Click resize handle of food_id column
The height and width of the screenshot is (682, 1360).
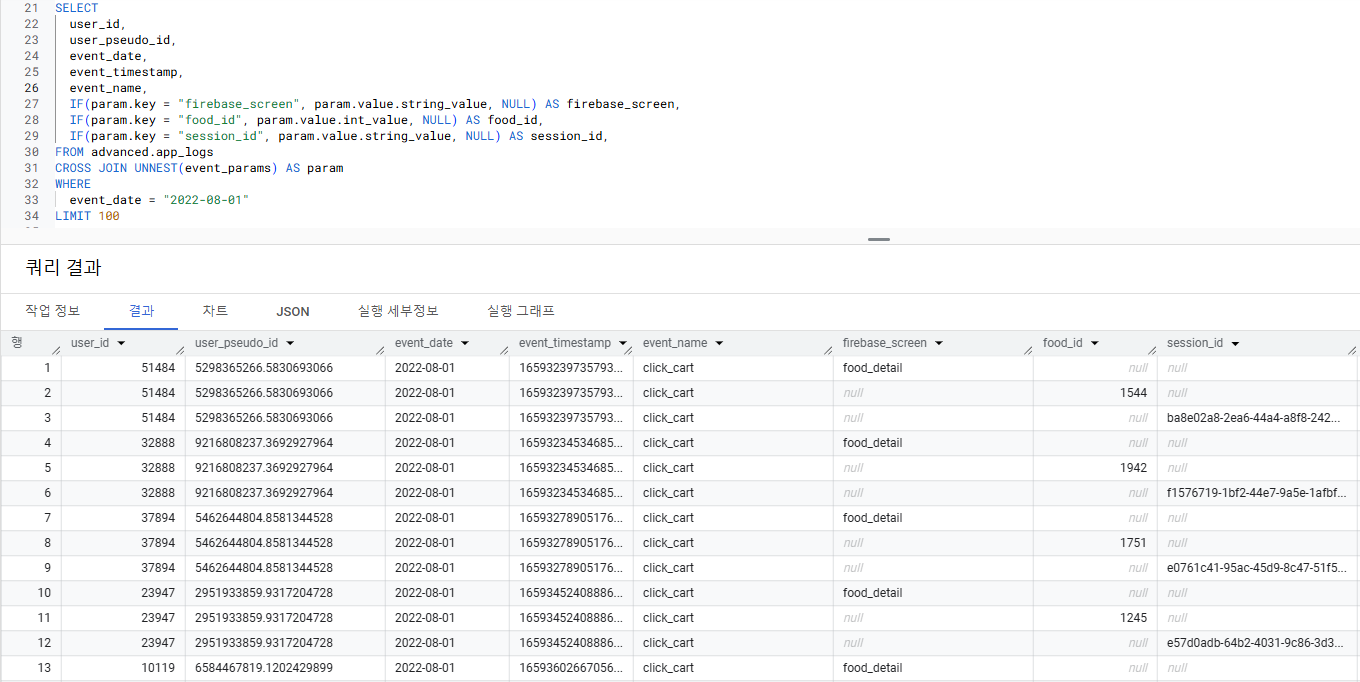coord(1152,350)
